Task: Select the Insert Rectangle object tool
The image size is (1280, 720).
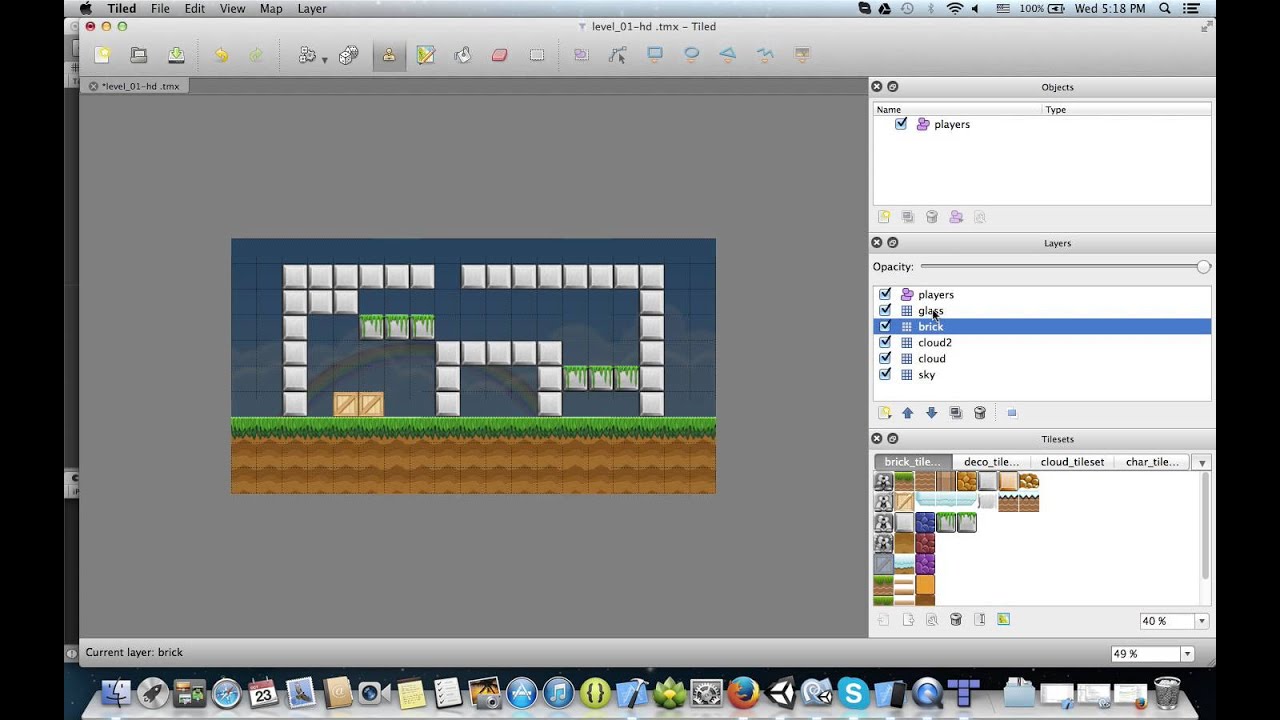Action: click(x=654, y=55)
